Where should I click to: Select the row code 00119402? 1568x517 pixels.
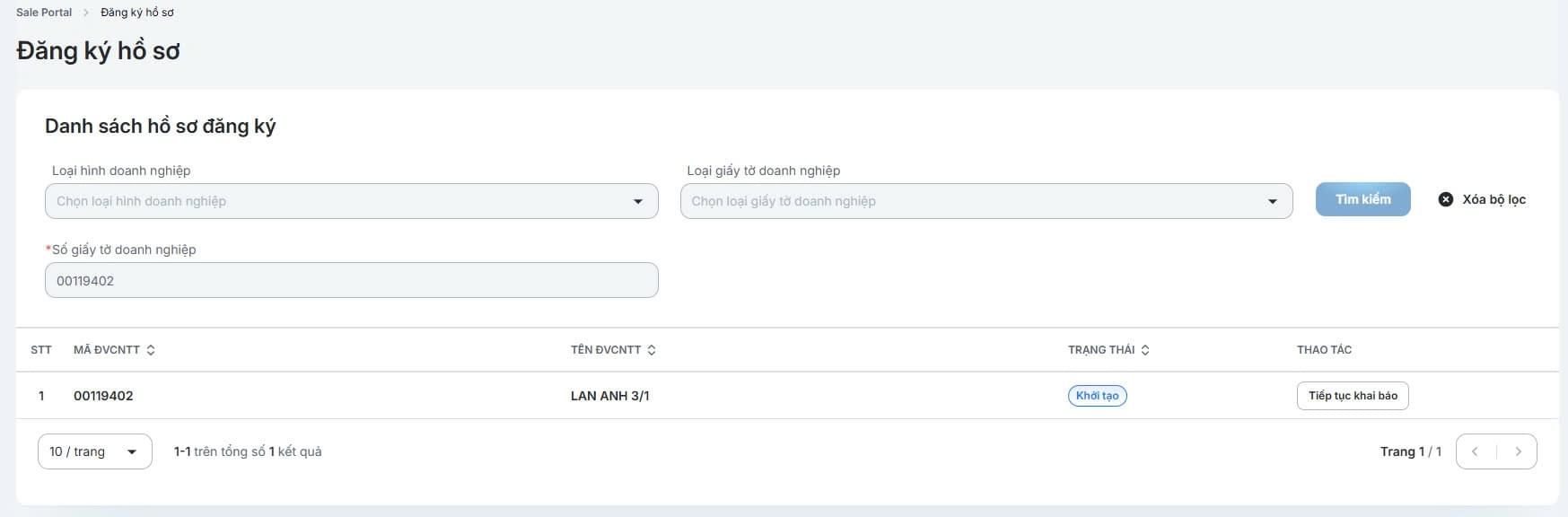[x=103, y=396]
